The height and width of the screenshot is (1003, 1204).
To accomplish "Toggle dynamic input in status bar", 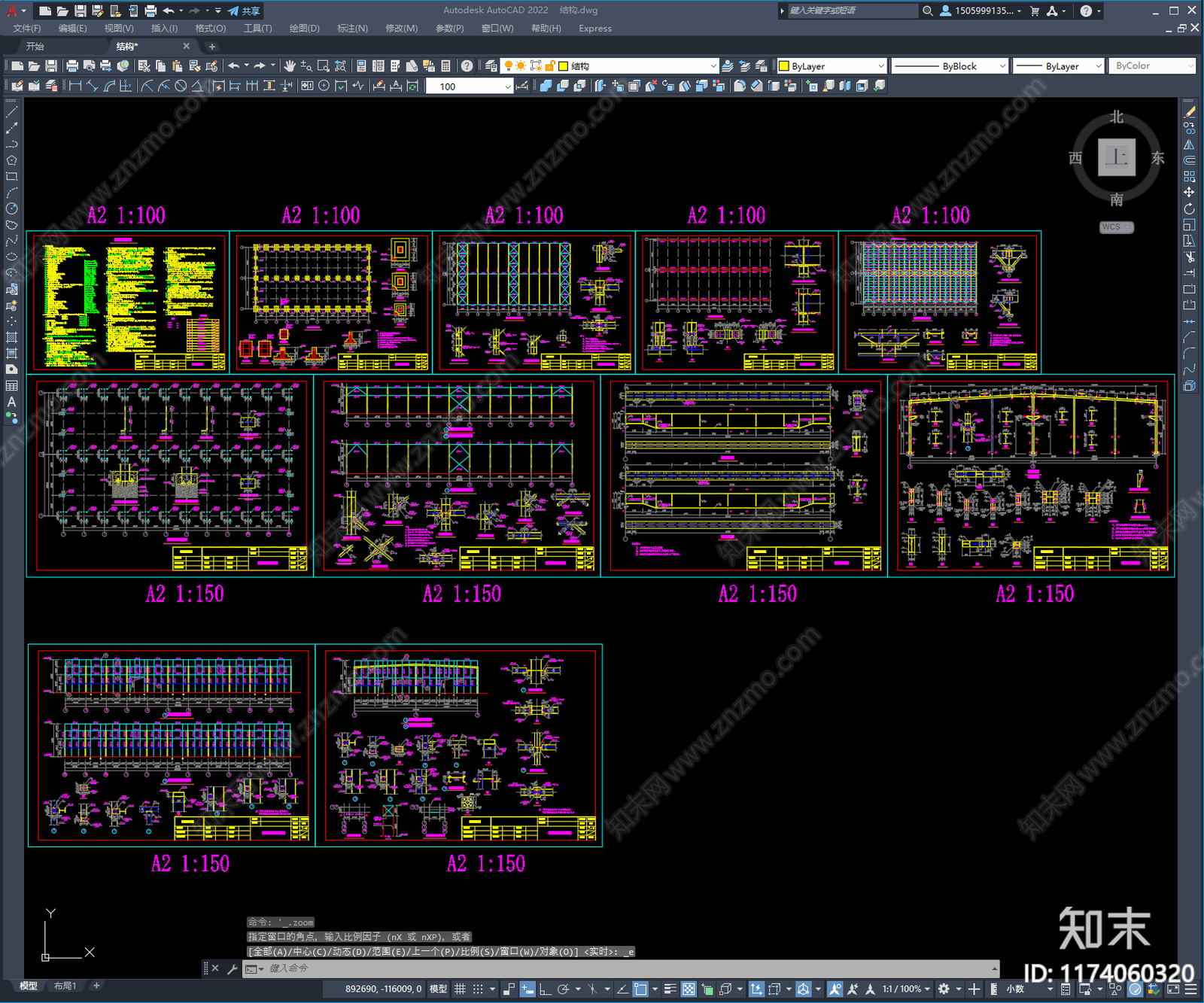I will [528, 989].
